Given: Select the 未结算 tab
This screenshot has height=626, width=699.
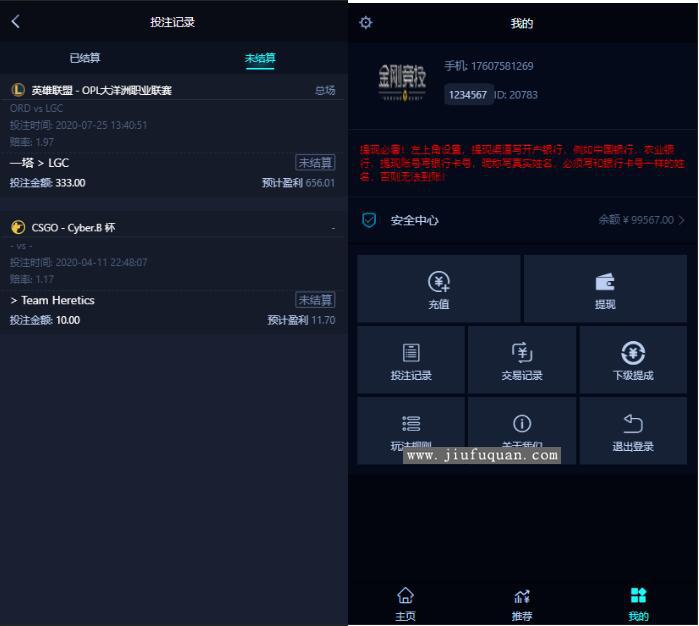Looking at the screenshot, I should [x=260, y=58].
